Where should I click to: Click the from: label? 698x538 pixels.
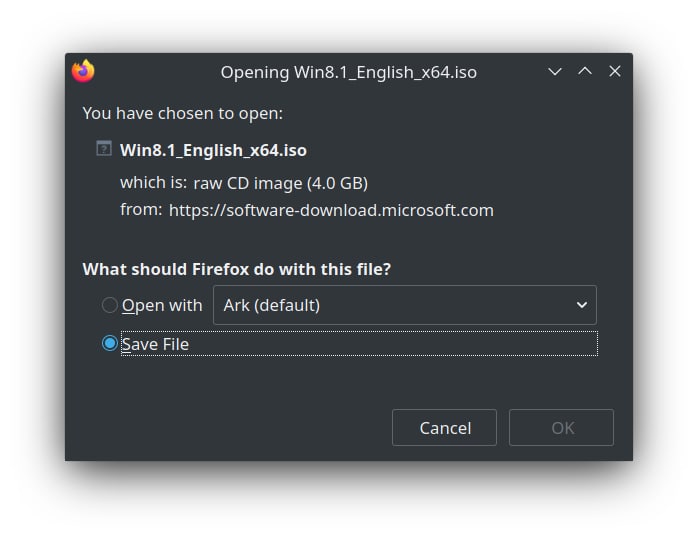pos(141,209)
